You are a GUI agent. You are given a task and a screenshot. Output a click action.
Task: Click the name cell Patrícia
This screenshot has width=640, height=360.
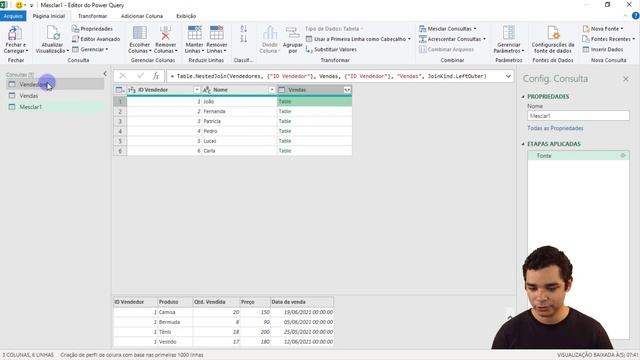(x=240, y=121)
